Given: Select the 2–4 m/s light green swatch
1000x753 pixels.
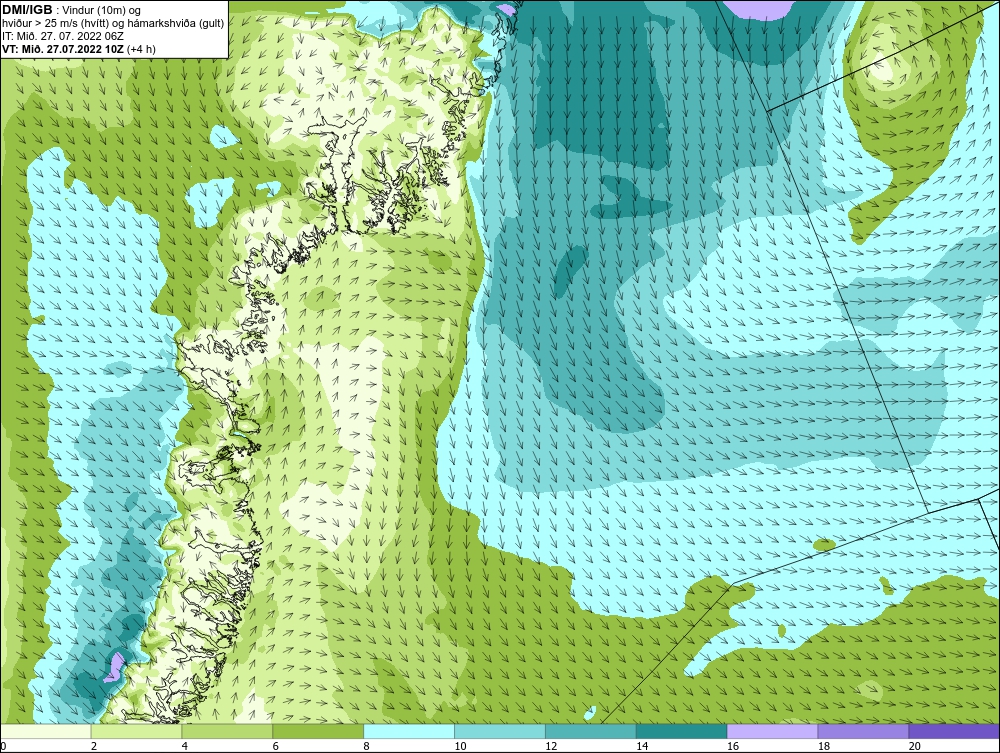Looking at the screenshot, I should point(136,731).
